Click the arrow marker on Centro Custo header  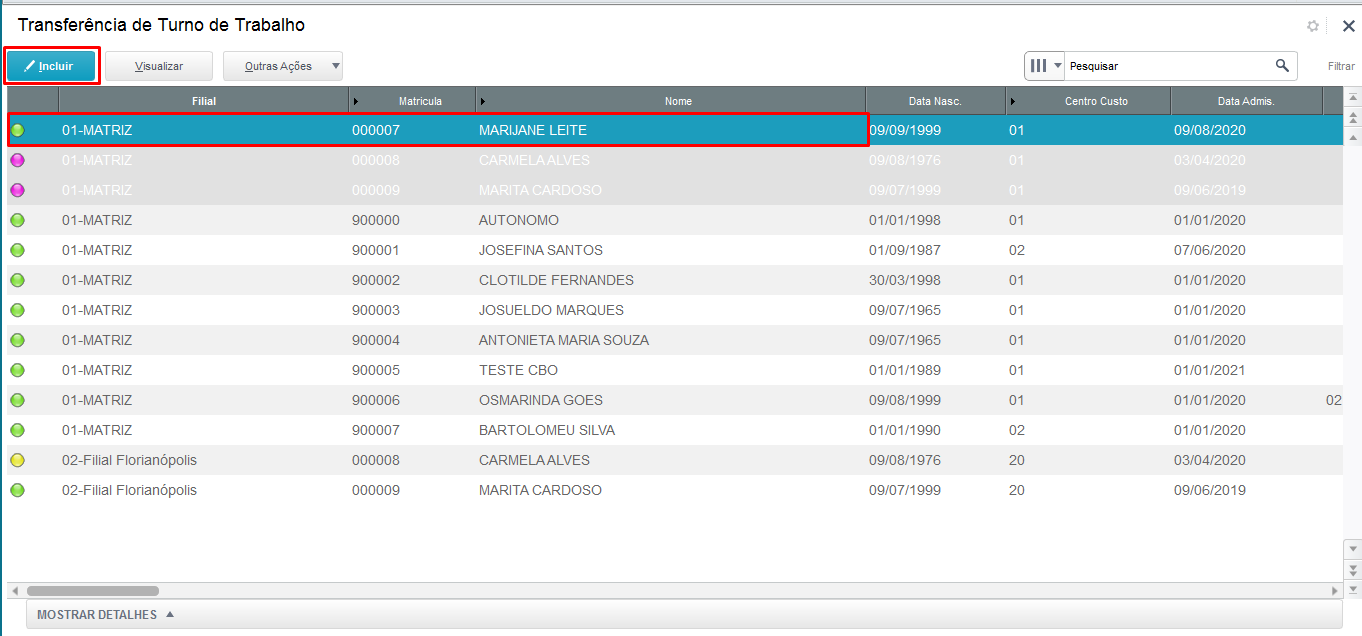(1013, 101)
